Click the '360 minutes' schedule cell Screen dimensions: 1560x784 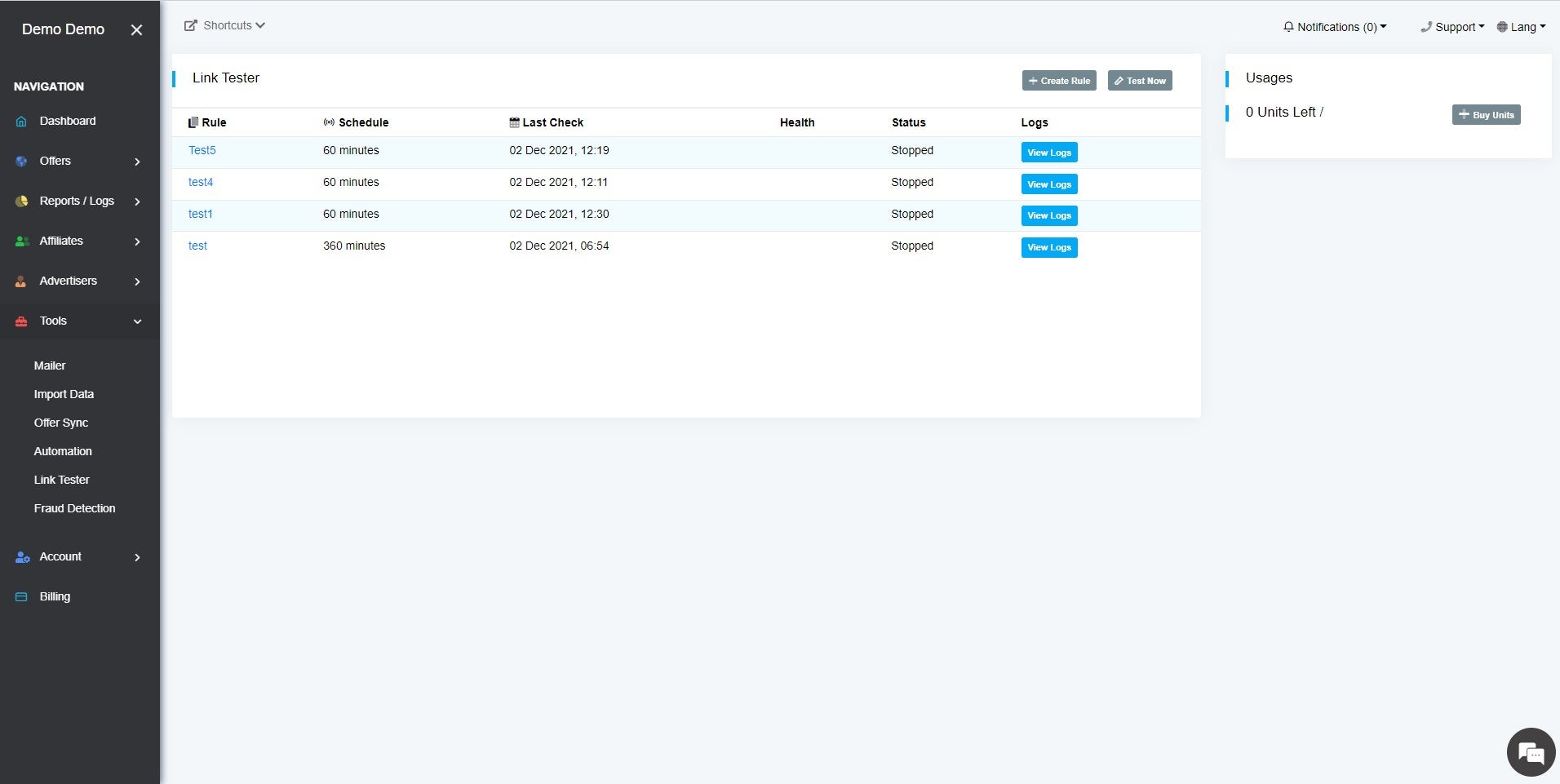click(x=354, y=246)
